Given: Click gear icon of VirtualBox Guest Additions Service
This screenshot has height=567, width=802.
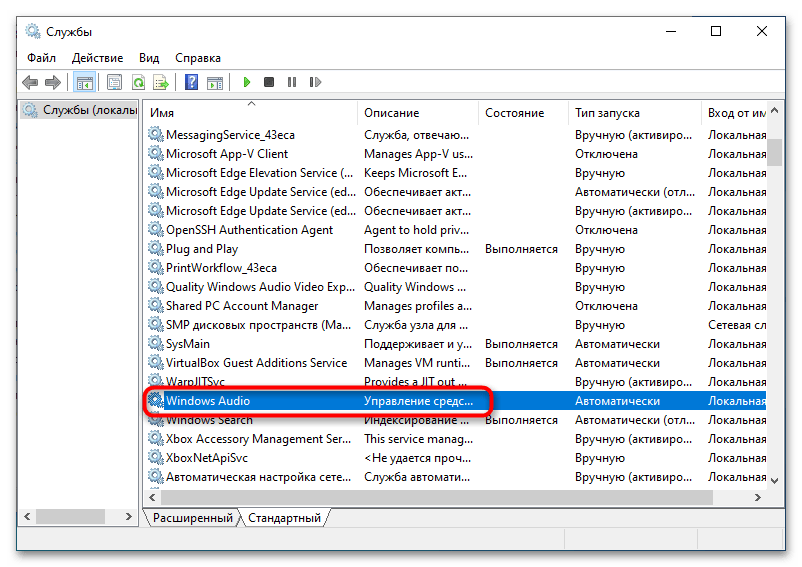Looking at the screenshot, I should point(155,362).
